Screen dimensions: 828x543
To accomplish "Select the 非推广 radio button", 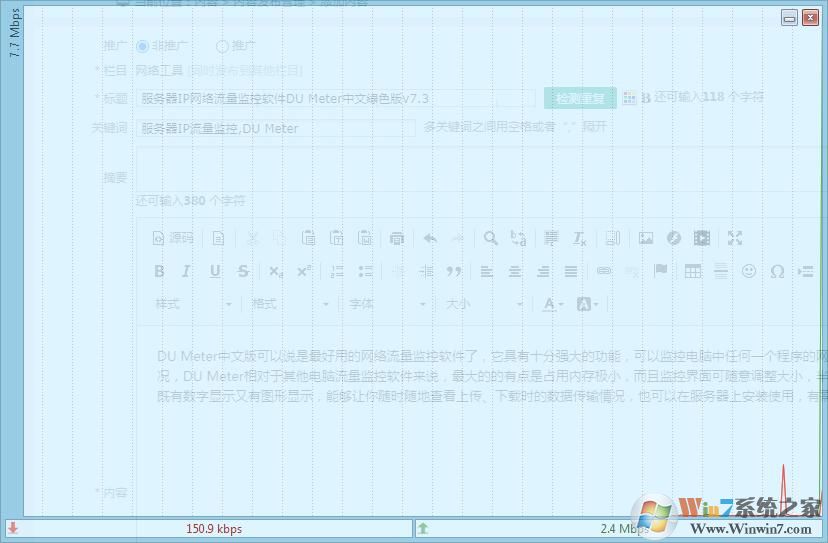I will pyautogui.click(x=143, y=46).
